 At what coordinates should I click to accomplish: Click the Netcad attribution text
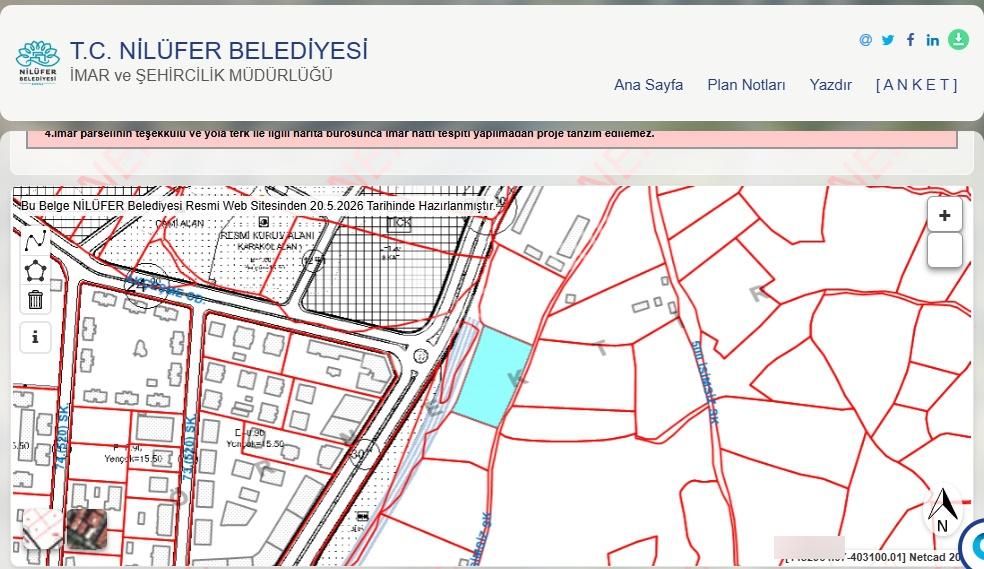click(872, 557)
